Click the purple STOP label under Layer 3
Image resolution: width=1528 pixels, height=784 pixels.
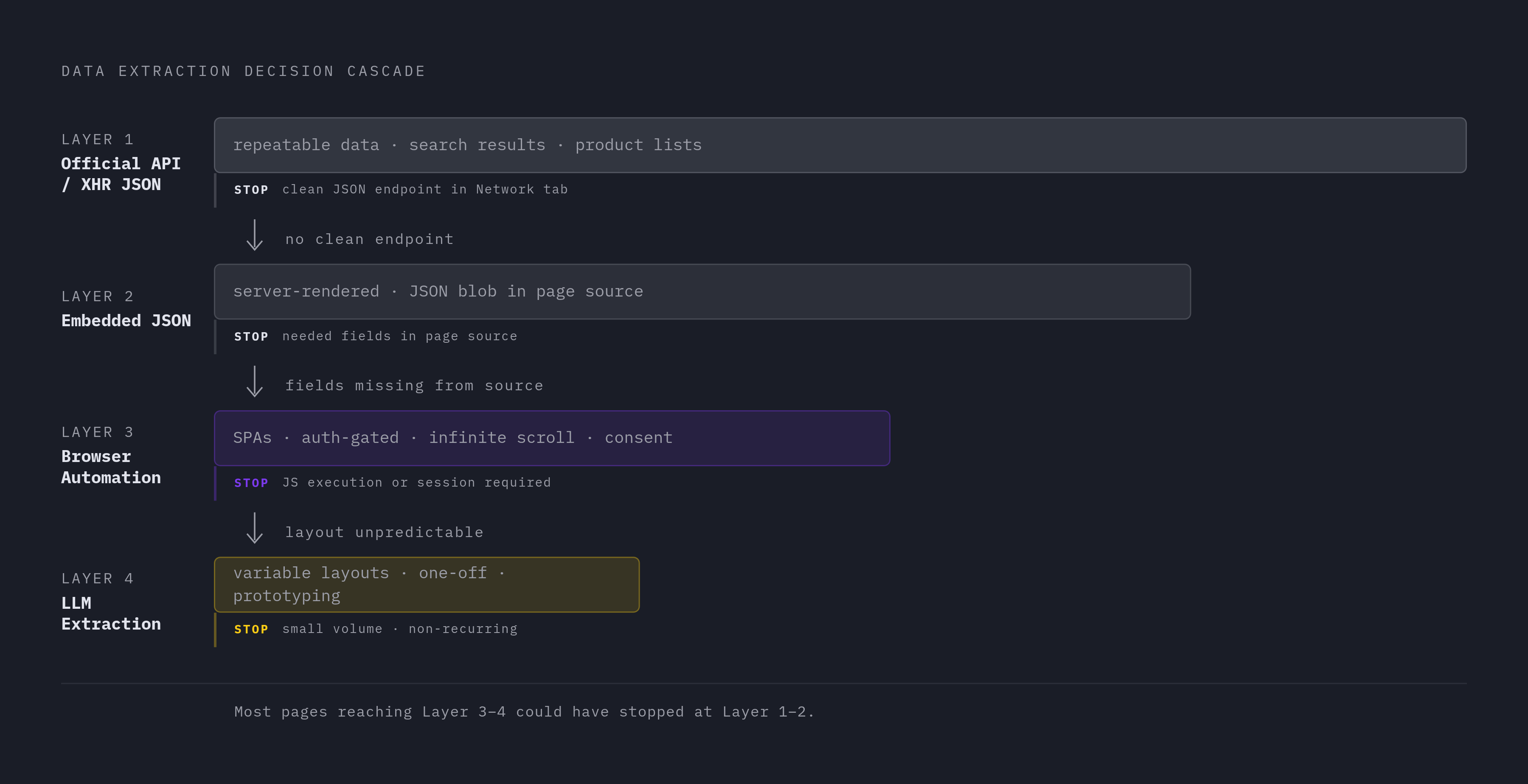coord(251,483)
